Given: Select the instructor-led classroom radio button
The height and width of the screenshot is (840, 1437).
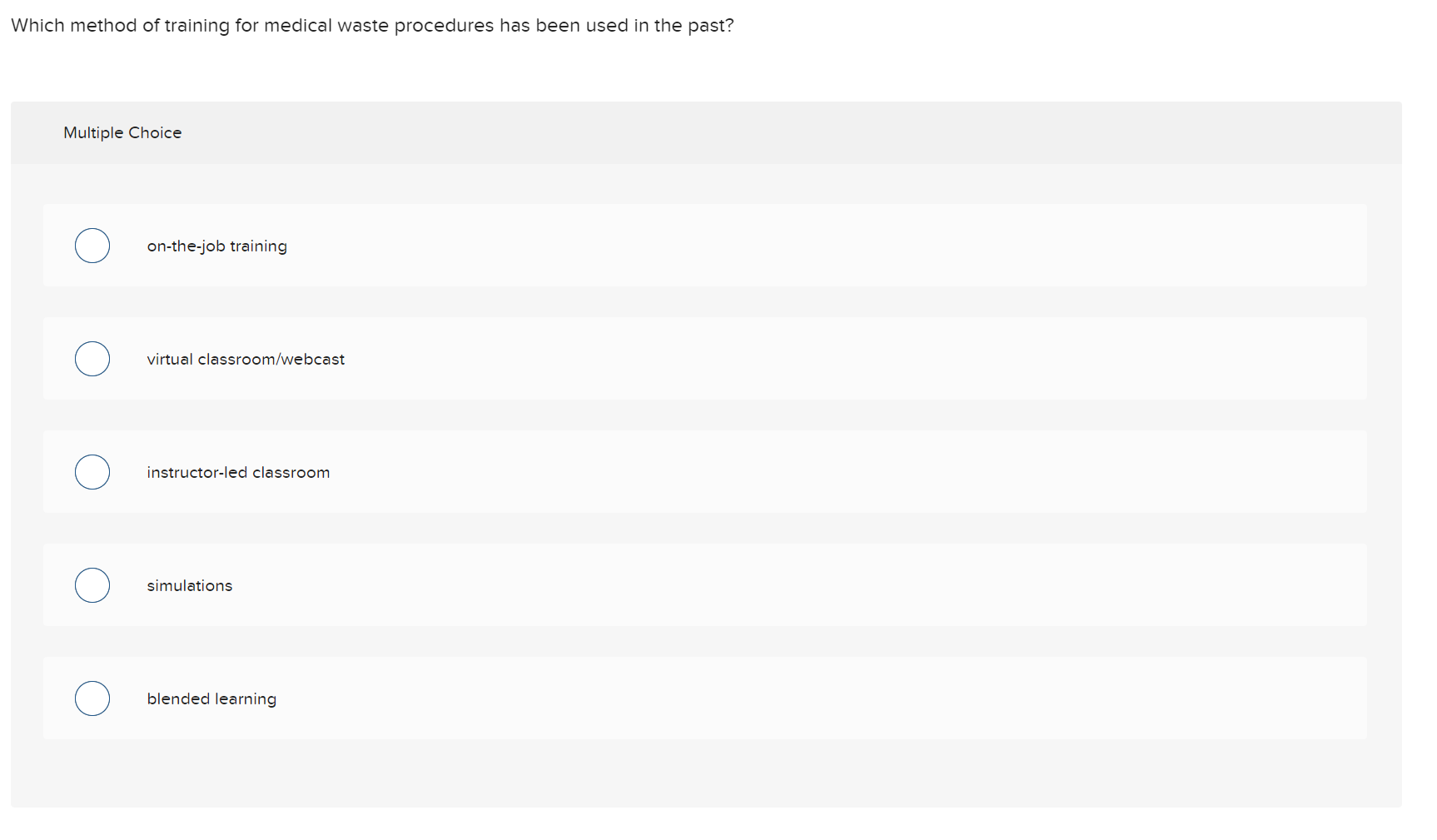Looking at the screenshot, I should (x=92, y=471).
